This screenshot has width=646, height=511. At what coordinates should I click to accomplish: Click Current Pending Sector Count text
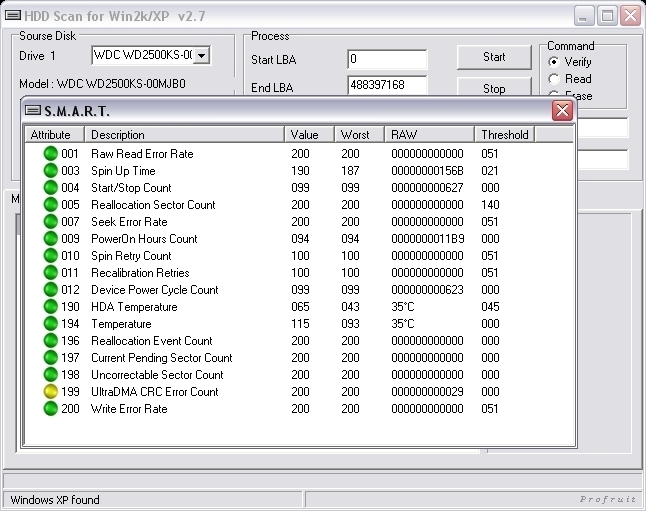click(x=162, y=358)
